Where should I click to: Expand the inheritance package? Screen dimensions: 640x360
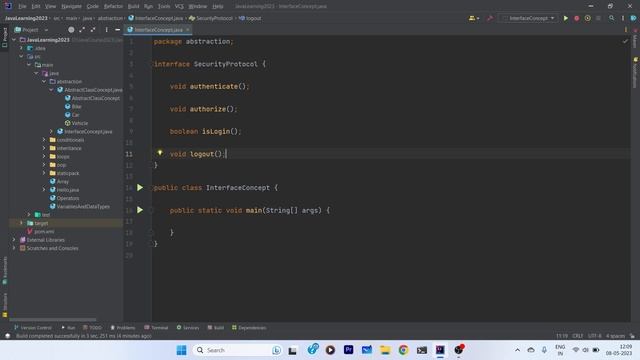click(x=44, y=148)
